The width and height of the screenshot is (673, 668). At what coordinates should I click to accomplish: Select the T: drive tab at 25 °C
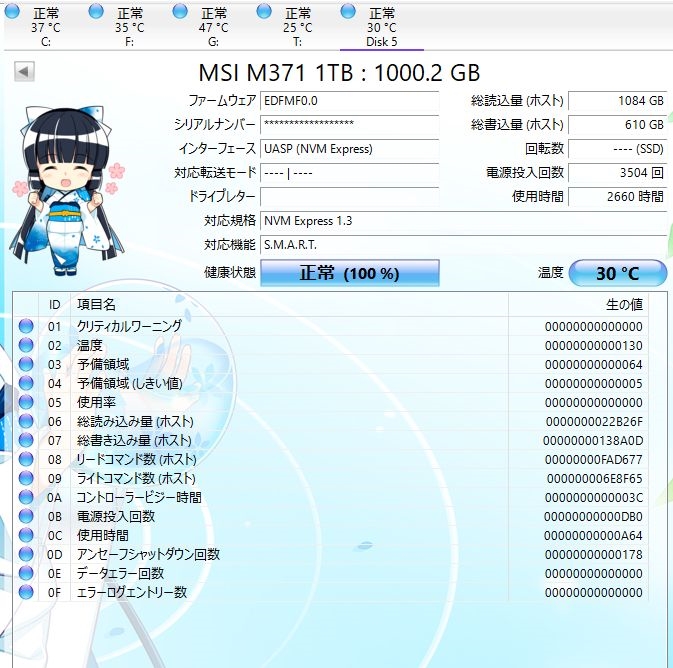pos(298,27)
